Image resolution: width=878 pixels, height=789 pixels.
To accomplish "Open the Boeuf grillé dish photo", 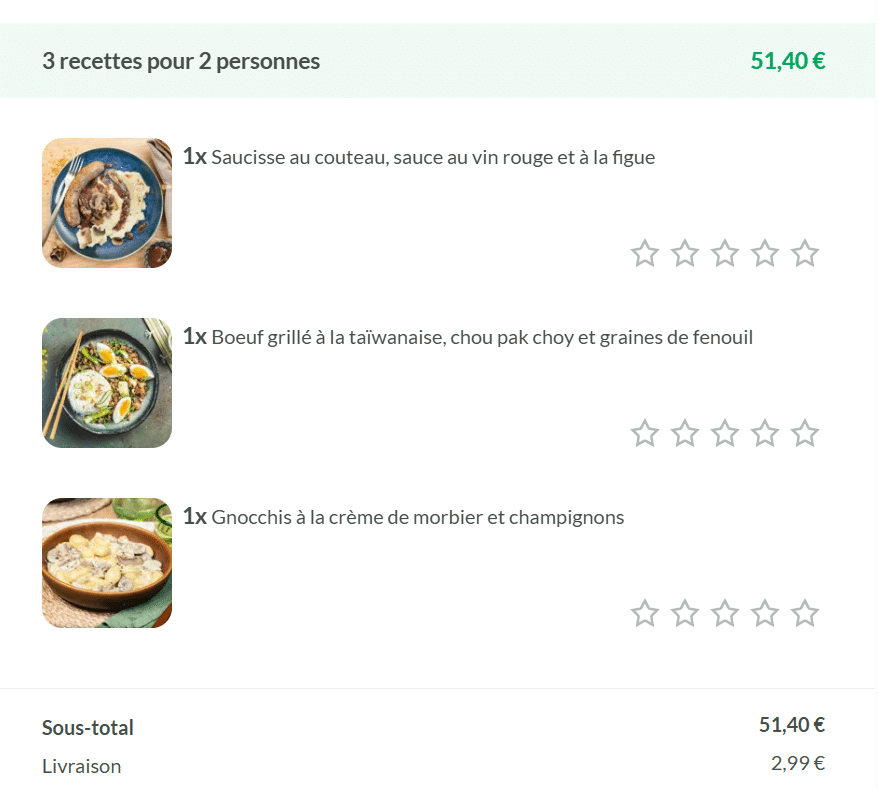I will pyautogui.click(x=107, y=383).
